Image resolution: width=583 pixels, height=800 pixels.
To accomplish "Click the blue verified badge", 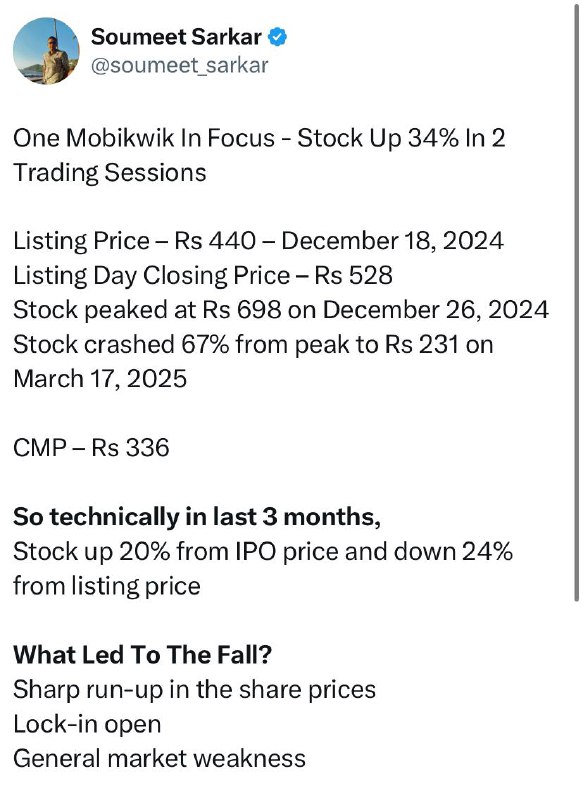I will pos(277,37).
